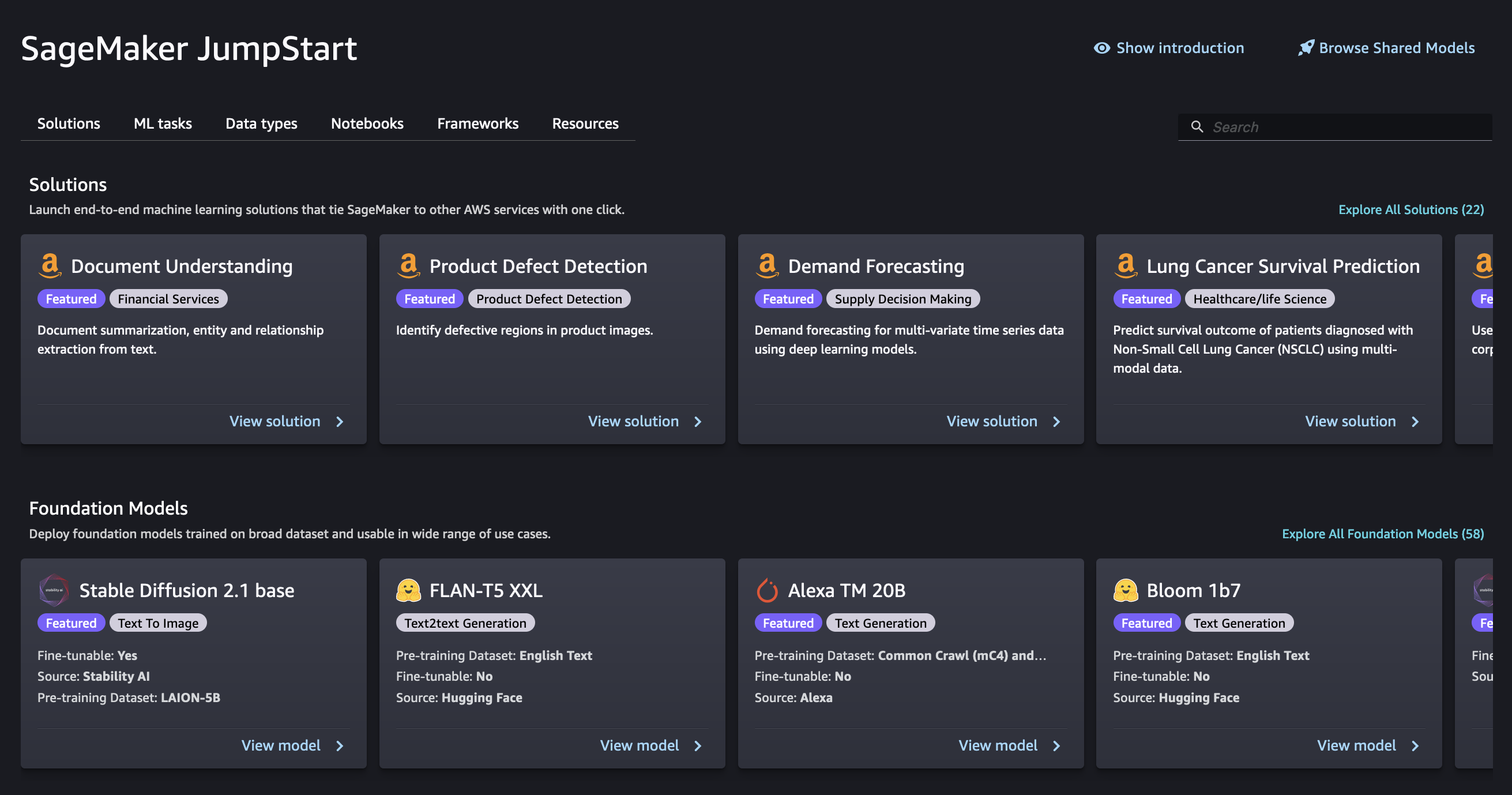Click Explore All Foundation Models (58)
Screen dimensions: 1512x795
tap(1383, 534)
